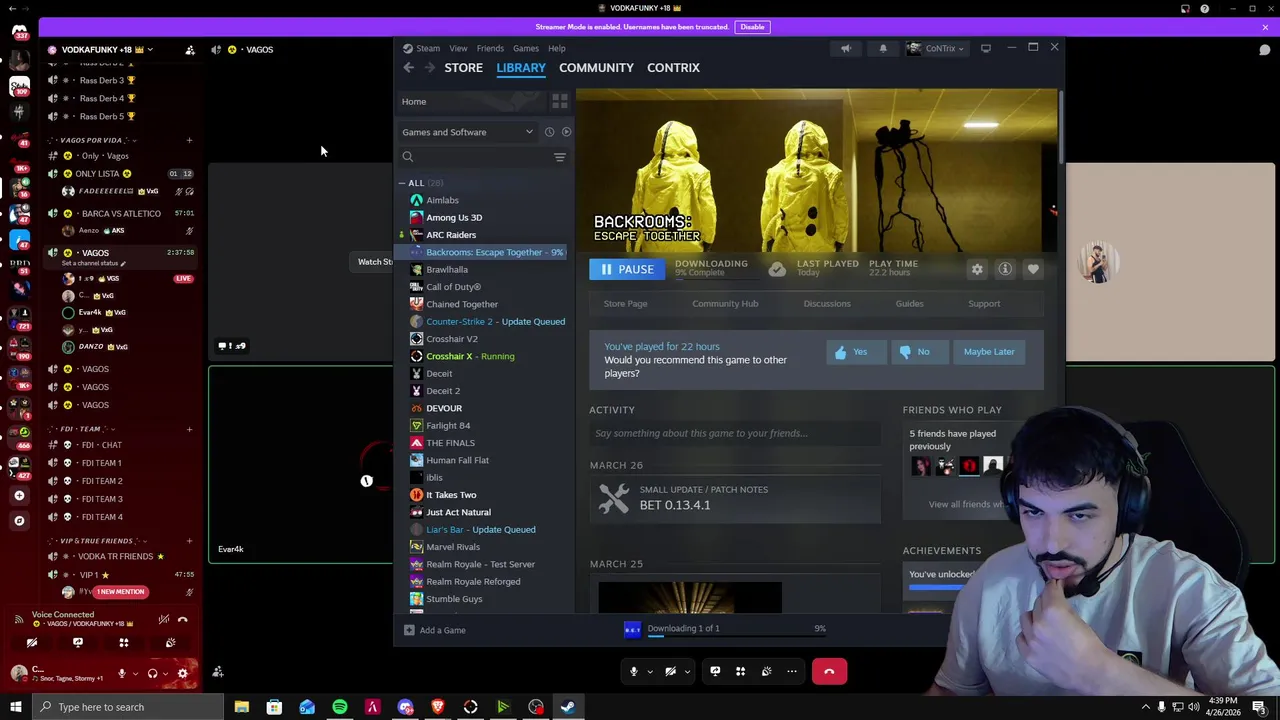Screen dimensions: 1280x720
Task: Click the Add a Game plus icon
Action: 409,630
